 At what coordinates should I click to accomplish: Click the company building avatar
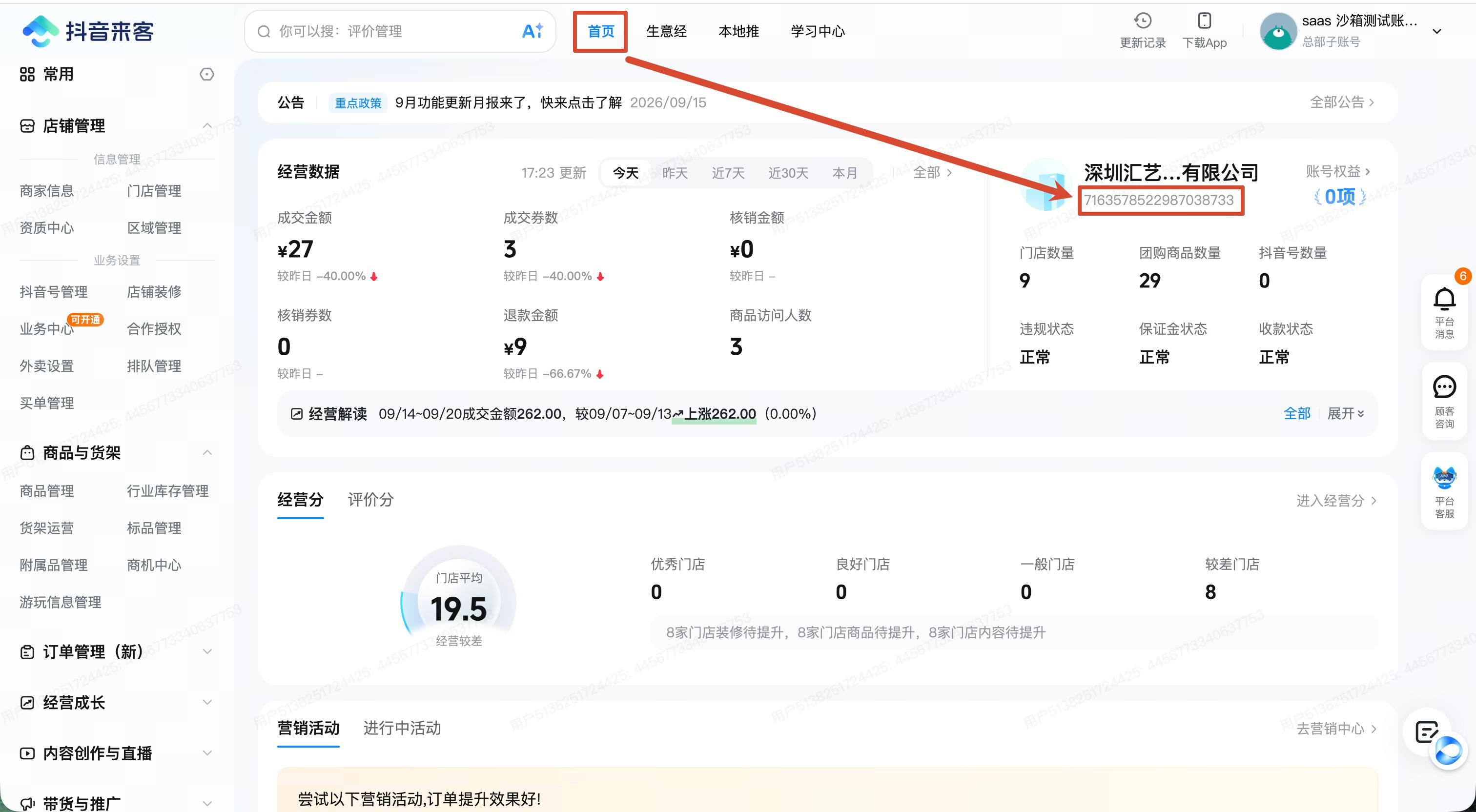click(x=1046, y=184)
